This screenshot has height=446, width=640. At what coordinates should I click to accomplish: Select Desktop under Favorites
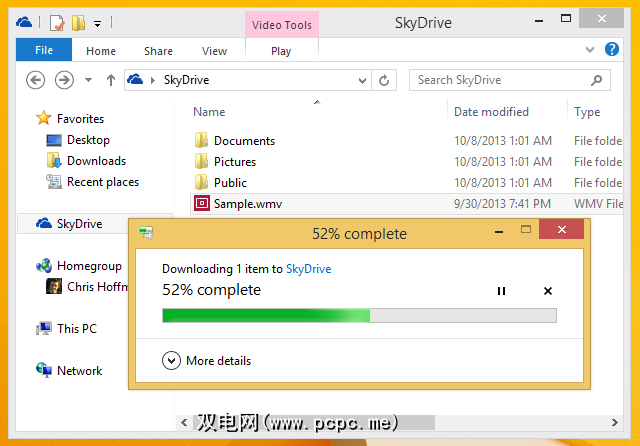click(x=88, y=140)
